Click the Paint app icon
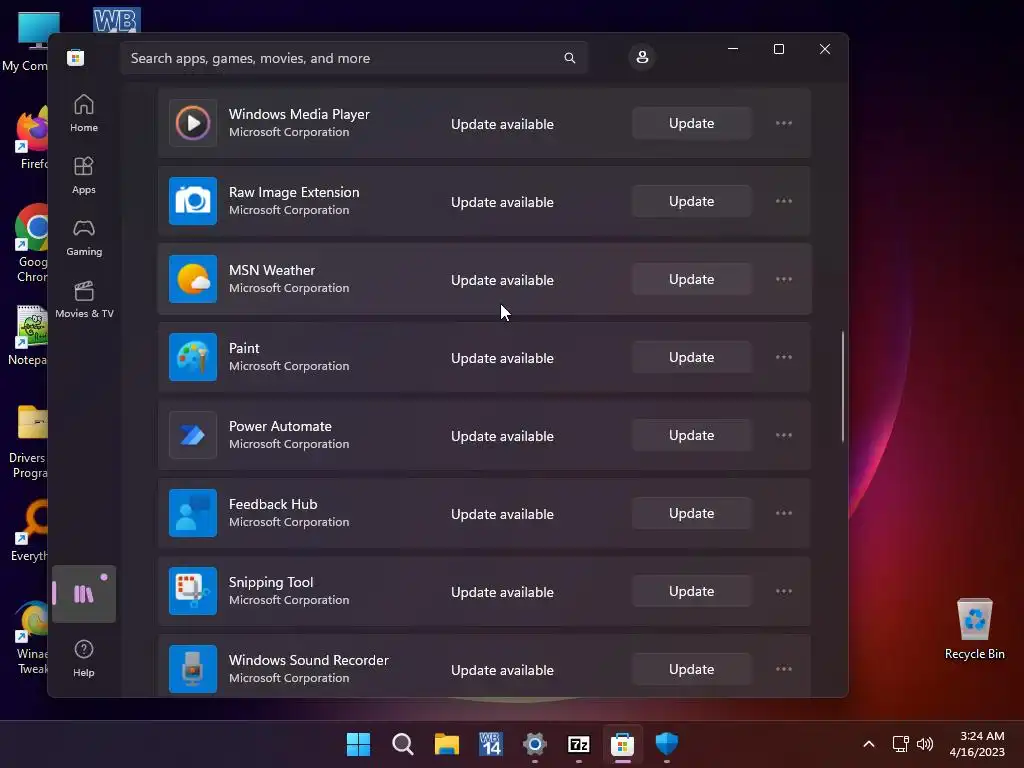 pyautogui.click(x=193, y=357)
